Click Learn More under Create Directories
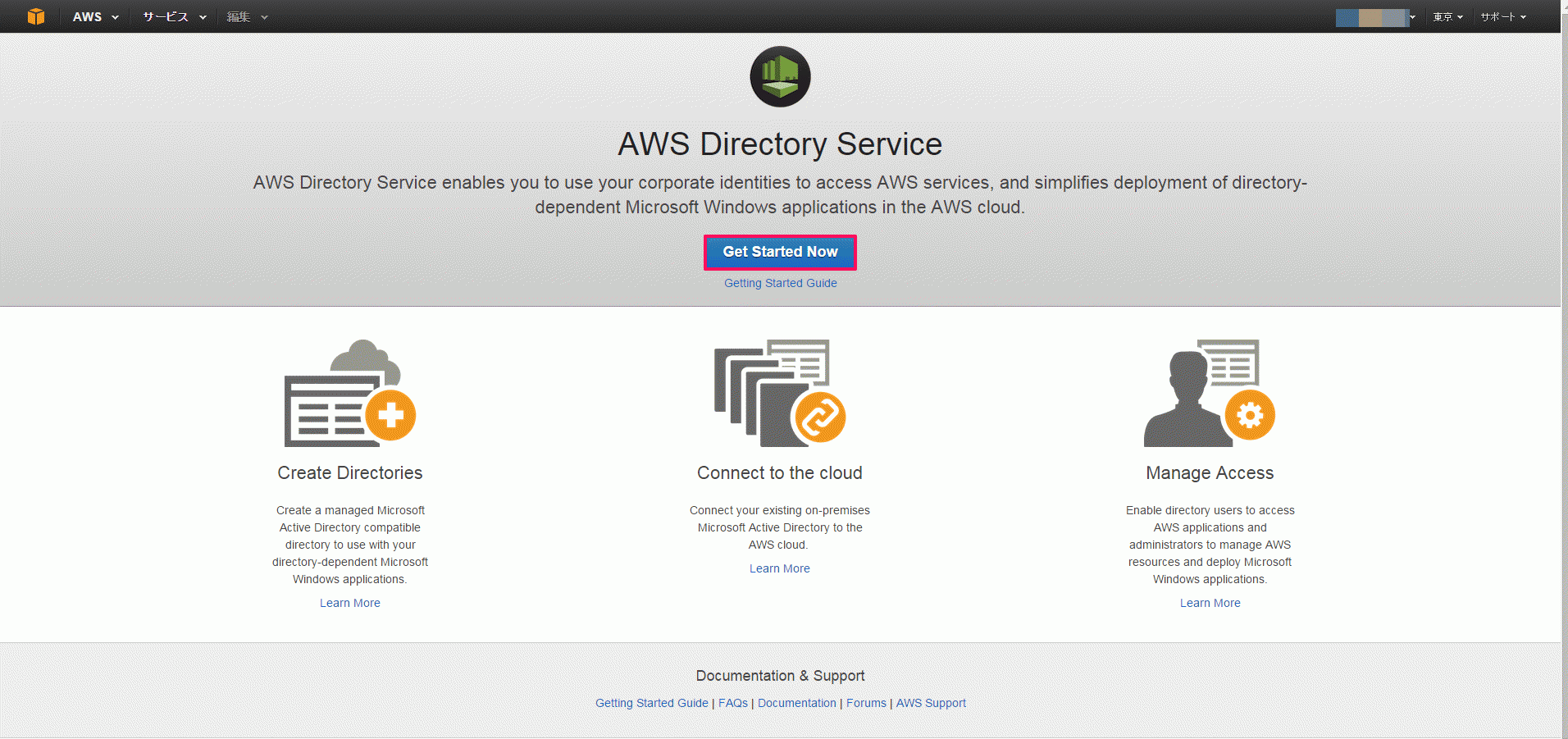 tap(350, 603)
